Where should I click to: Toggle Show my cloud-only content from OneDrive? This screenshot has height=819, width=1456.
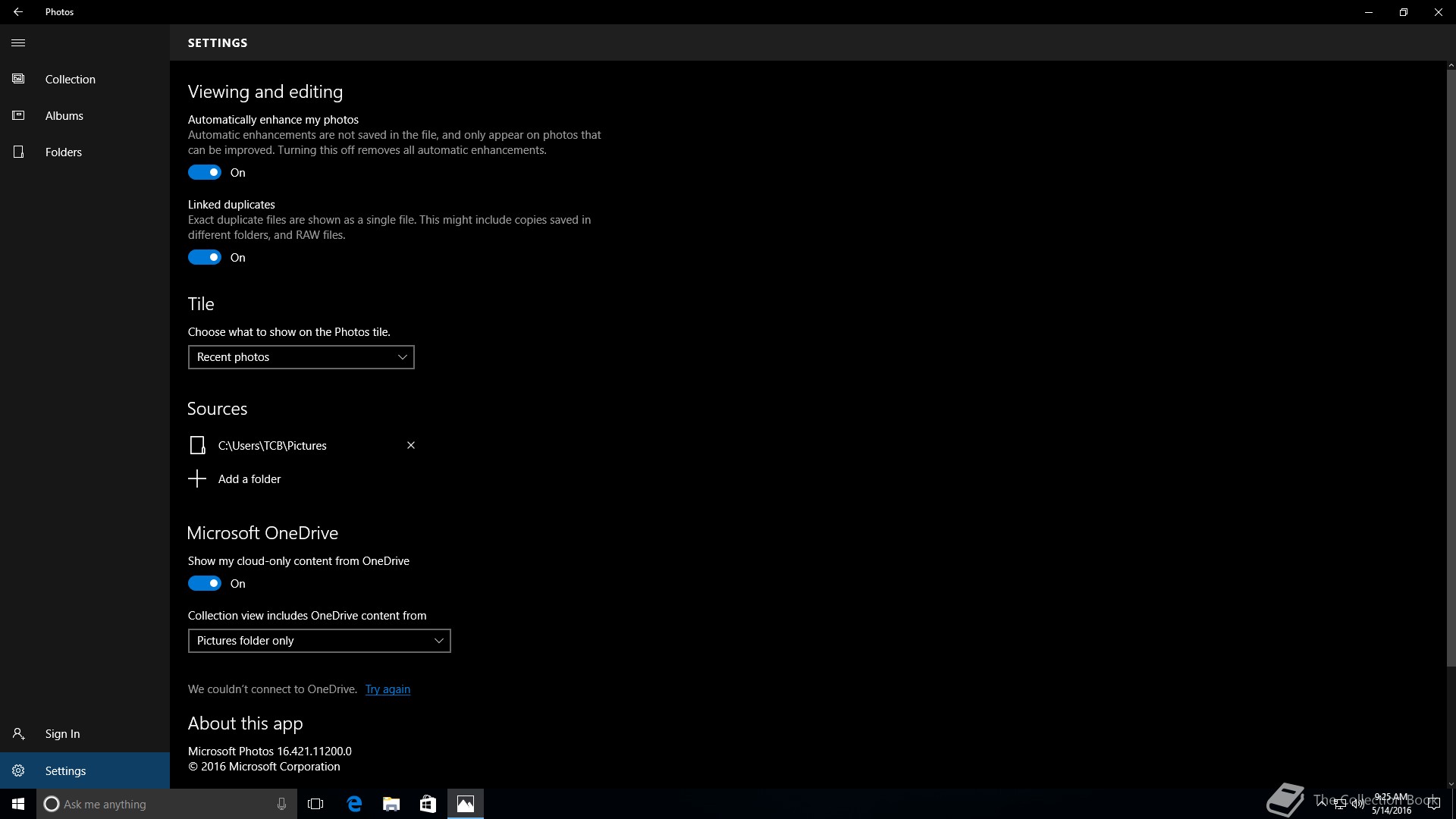click(x=205, y=583)
